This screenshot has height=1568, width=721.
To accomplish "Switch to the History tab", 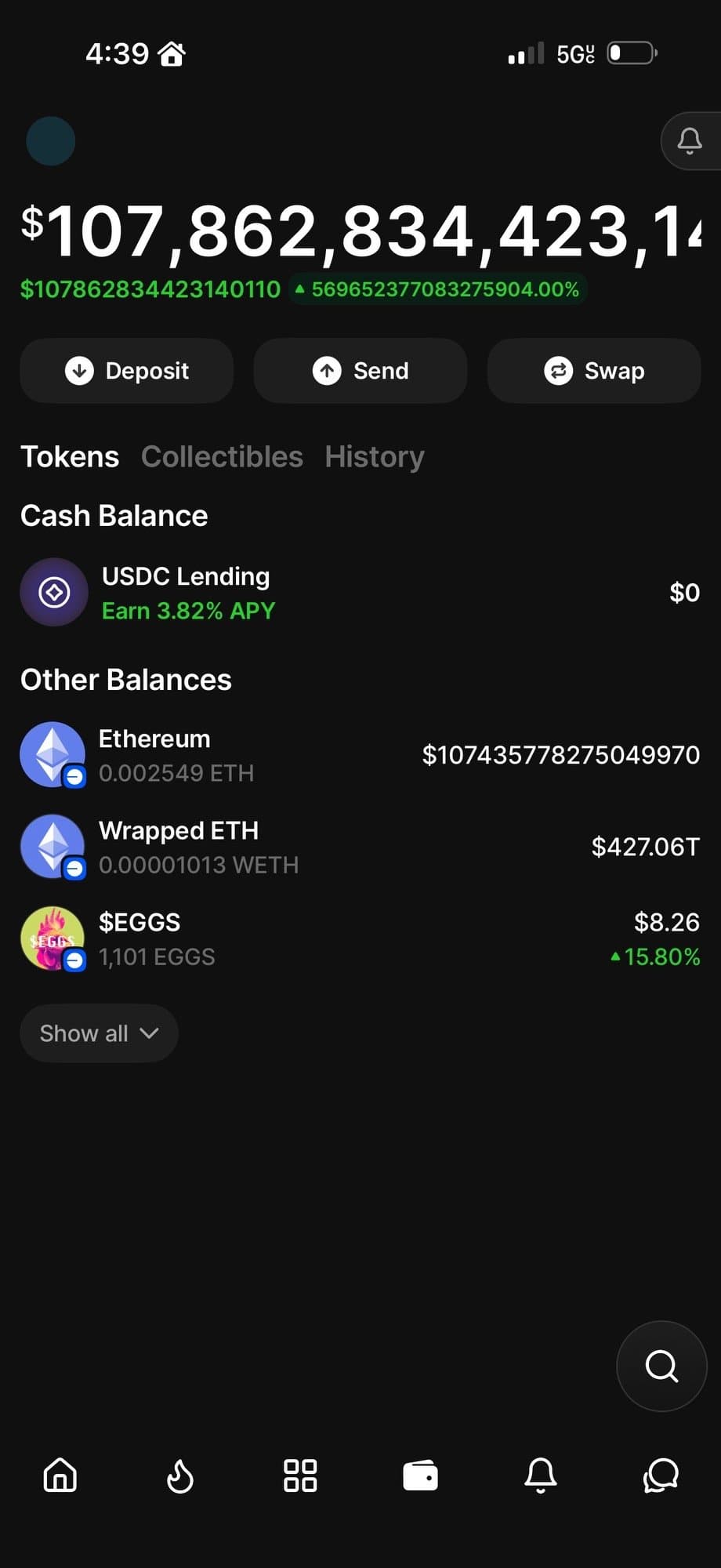I will point(375,456).
